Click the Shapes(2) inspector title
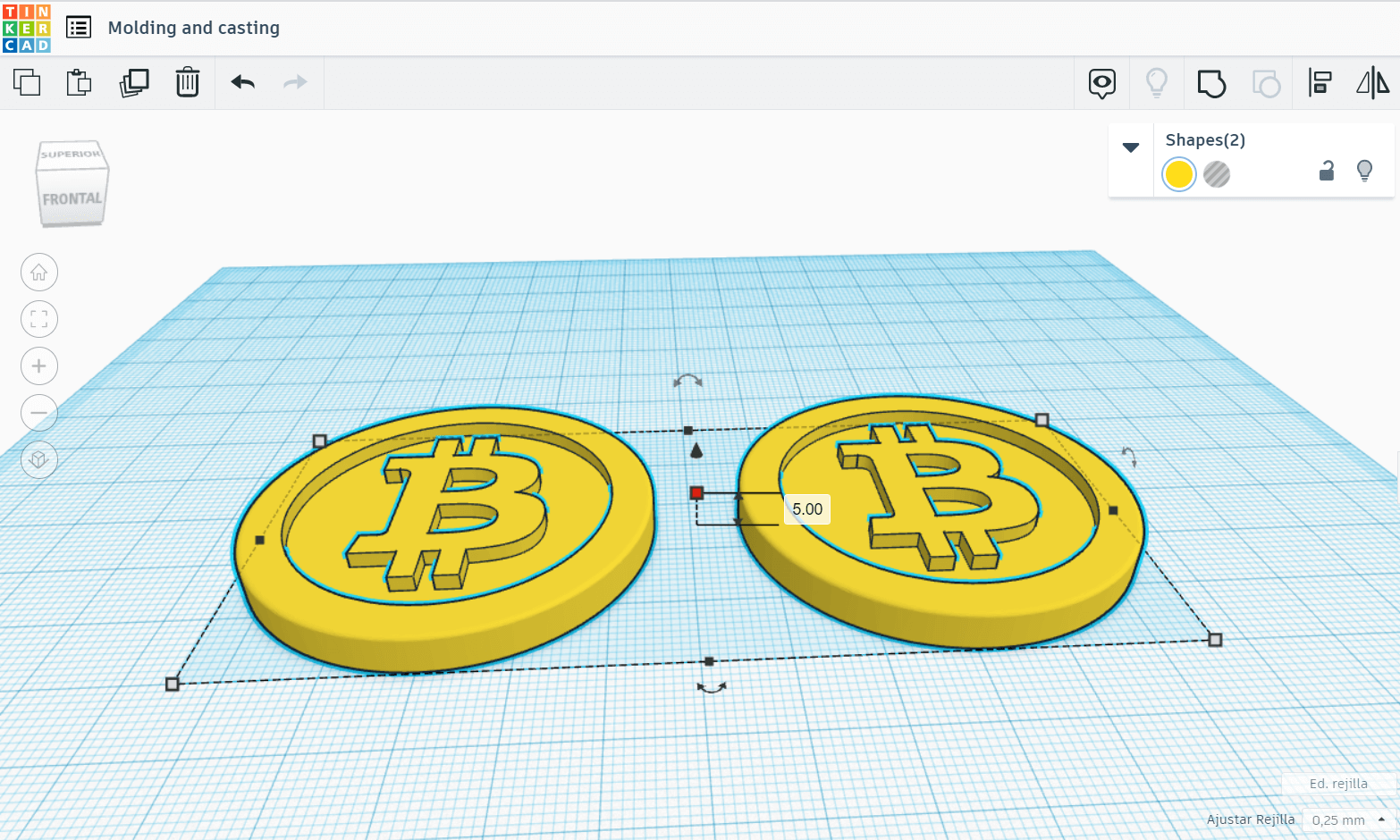Image resolution: width=1400 pixels, height=840 pixels. tap(1205, 140)
